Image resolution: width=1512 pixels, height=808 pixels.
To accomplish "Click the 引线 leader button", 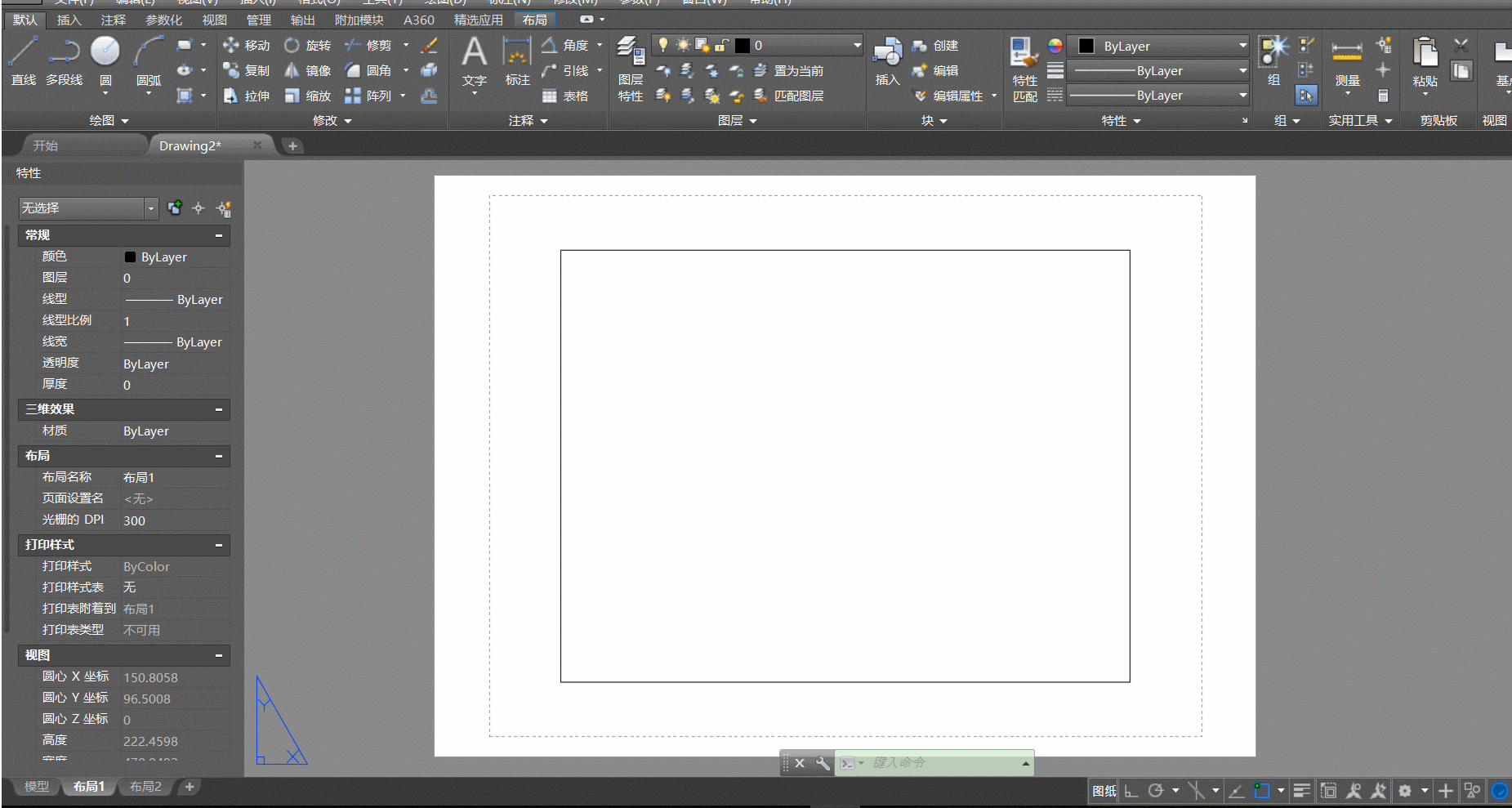I will [x=564, y=71].
